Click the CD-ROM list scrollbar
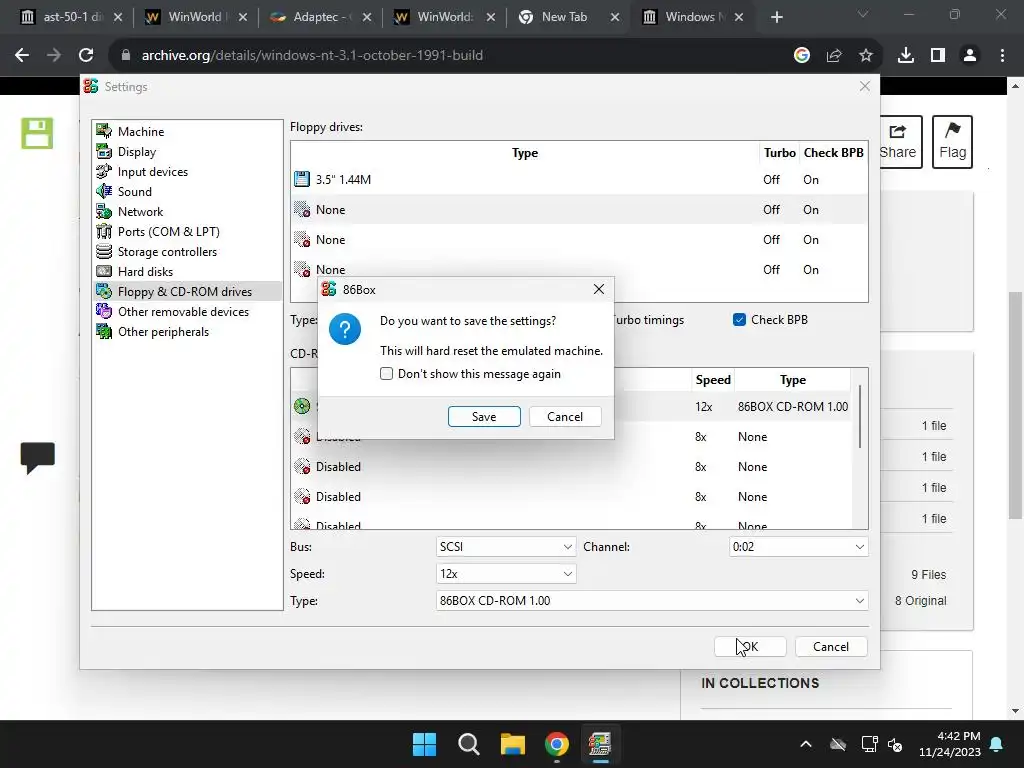 pyautogui.click(x=860, y=417)
